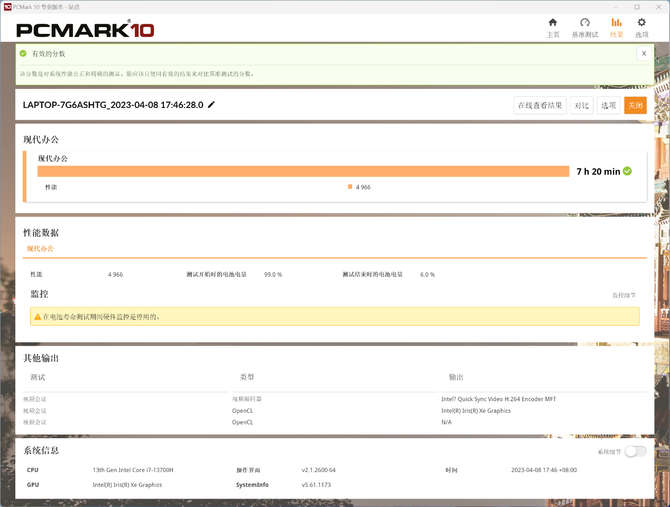
Task: Click the 输出 column header
Action: point(456,377)
